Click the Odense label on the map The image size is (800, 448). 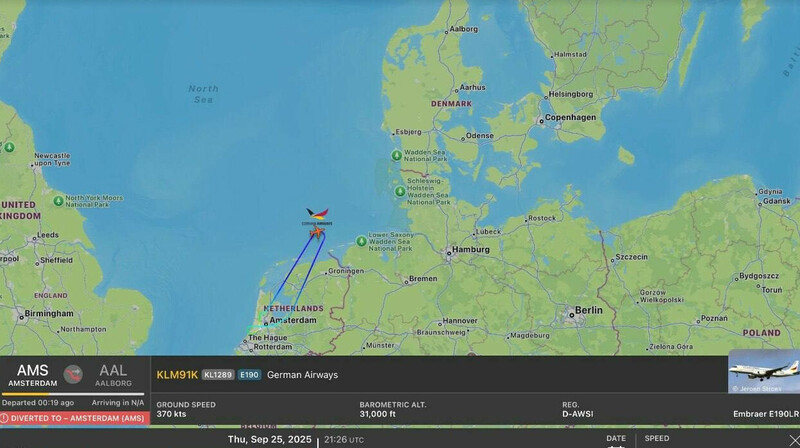coord(480,136)
